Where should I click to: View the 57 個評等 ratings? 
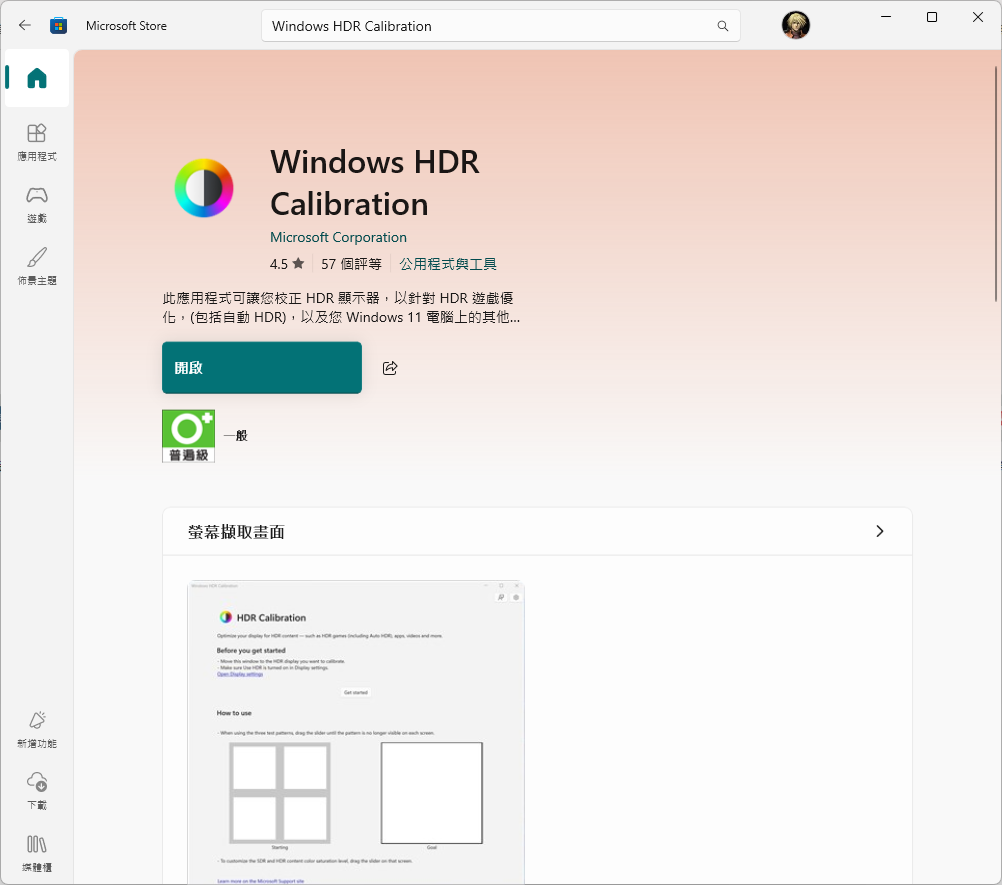click(351, 264)
